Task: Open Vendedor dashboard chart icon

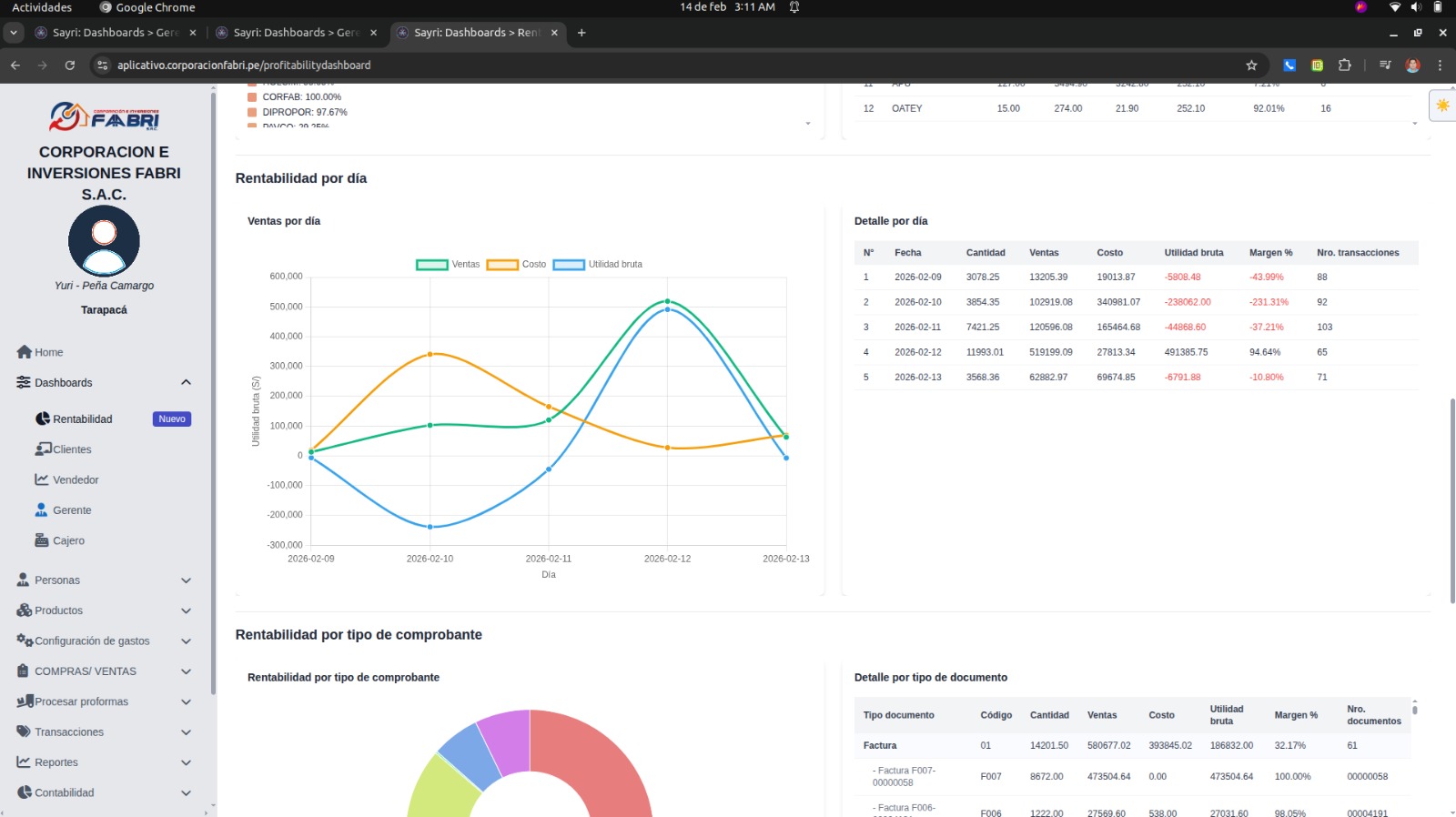Action: tap(42, 479)
